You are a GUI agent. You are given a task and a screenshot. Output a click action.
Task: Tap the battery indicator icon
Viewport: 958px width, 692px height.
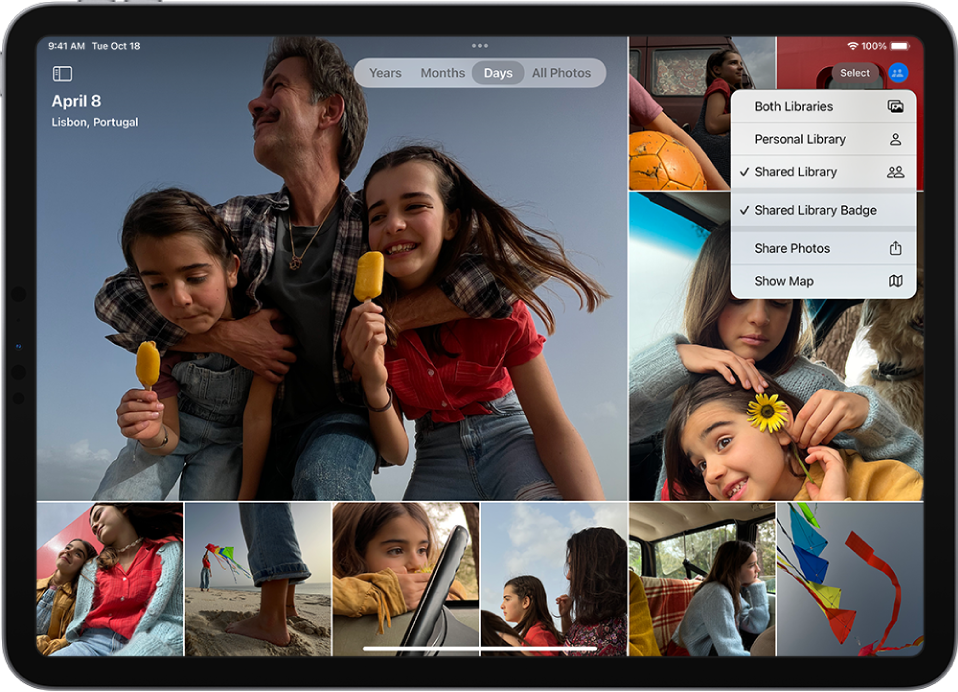click(900, 46)
